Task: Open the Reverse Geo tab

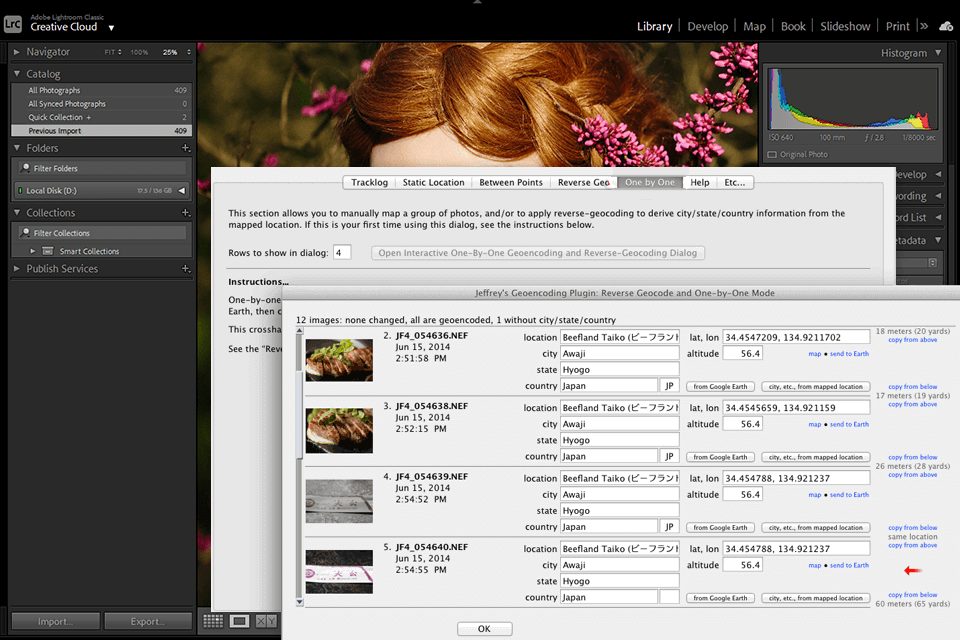Action: pyautogui.click(x=583, y=183)
